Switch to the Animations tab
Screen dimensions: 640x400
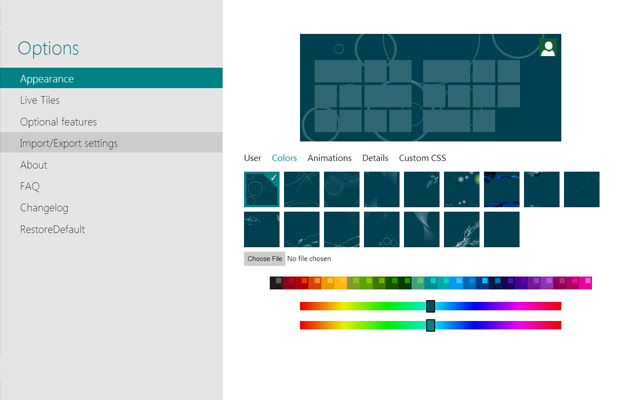[x=329, y=158]
